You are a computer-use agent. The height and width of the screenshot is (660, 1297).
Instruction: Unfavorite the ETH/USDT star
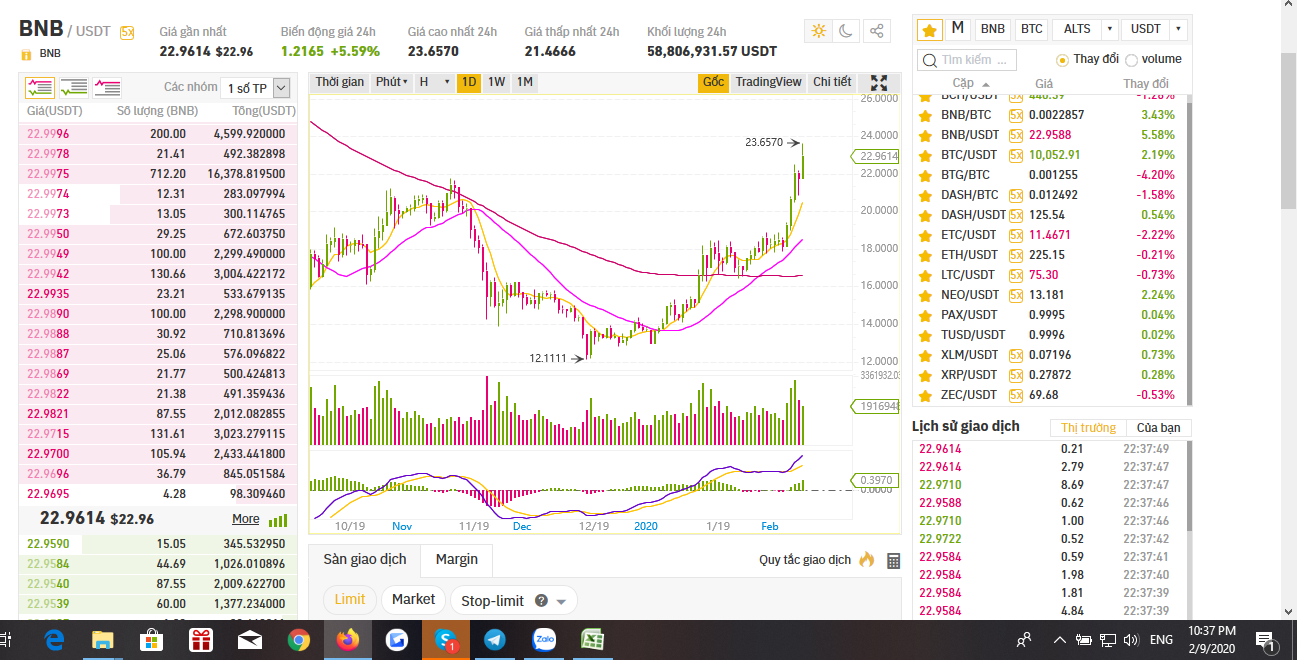(925, 255)
